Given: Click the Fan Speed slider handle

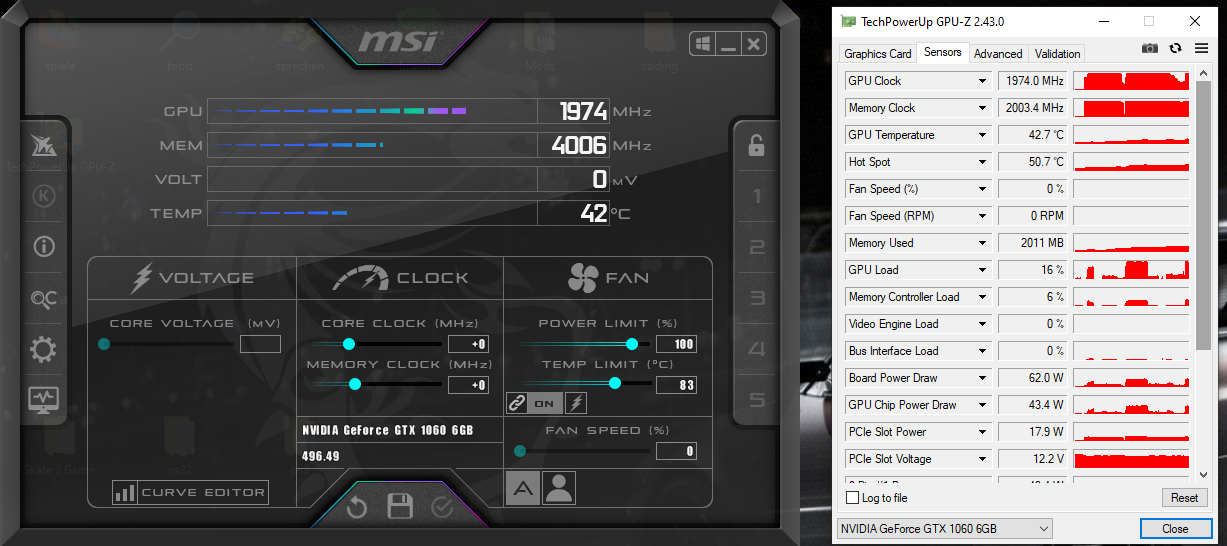Looking at the screenshot, I should tap(520, 451).
